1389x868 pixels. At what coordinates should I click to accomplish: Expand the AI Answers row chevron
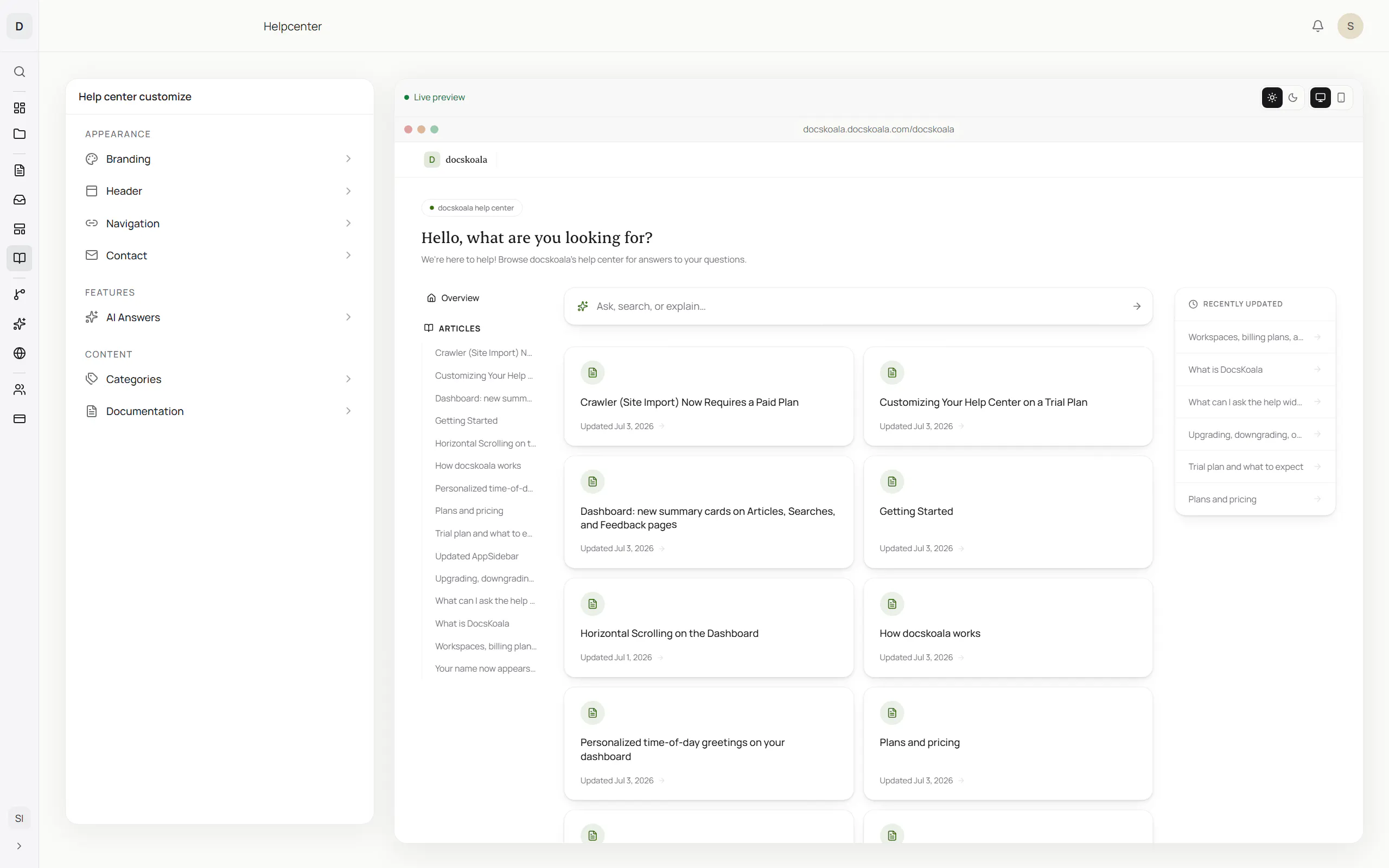click(348, 317)
